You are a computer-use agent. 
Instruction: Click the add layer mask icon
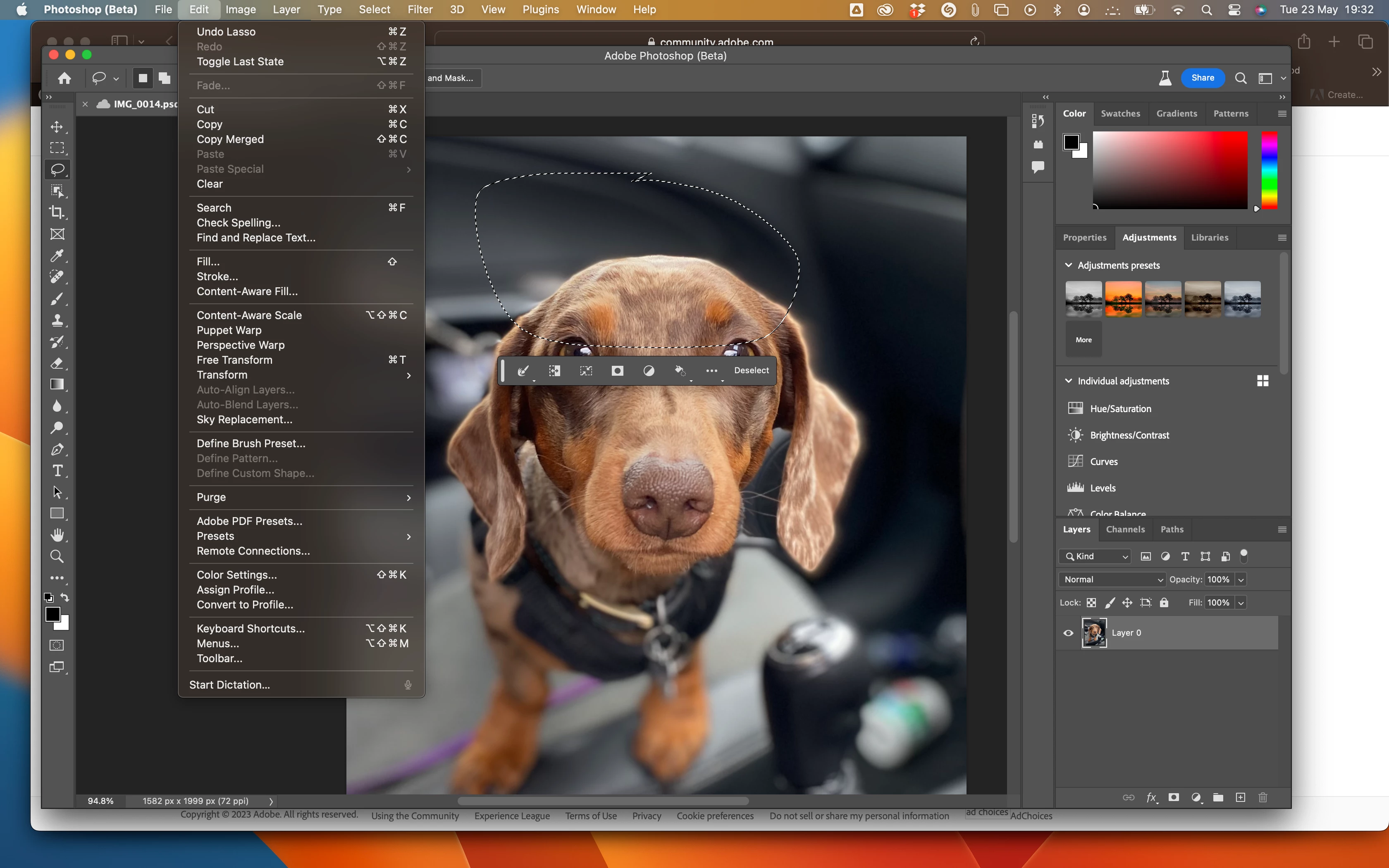[1174, 797]
